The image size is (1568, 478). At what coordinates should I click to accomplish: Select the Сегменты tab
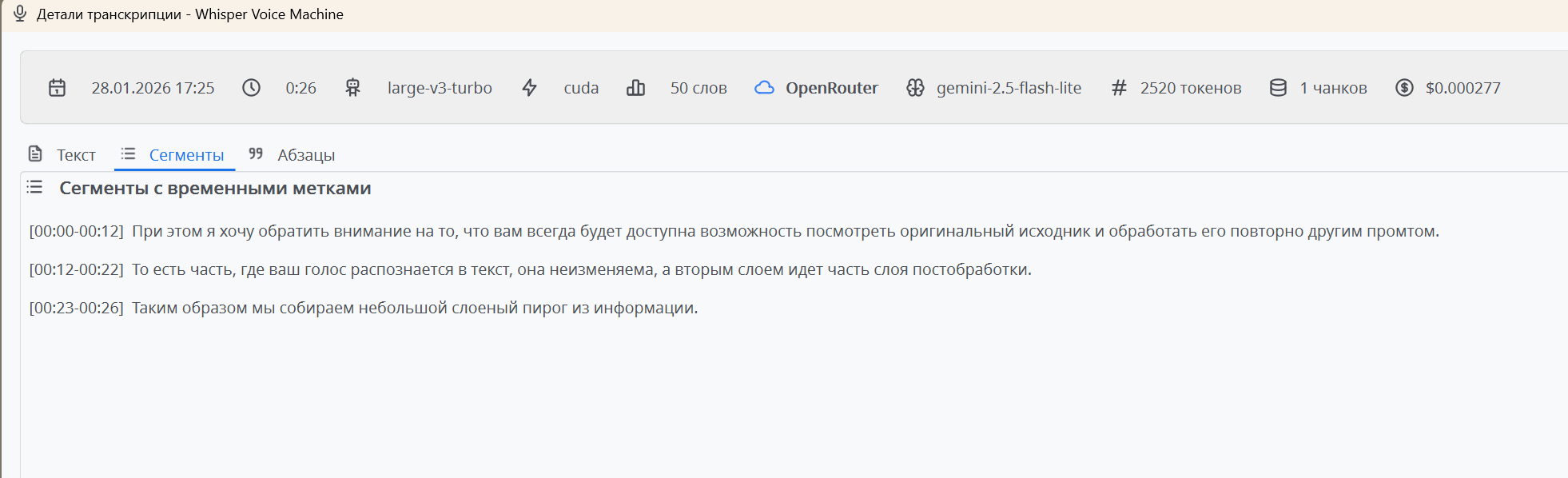(174, 154)
